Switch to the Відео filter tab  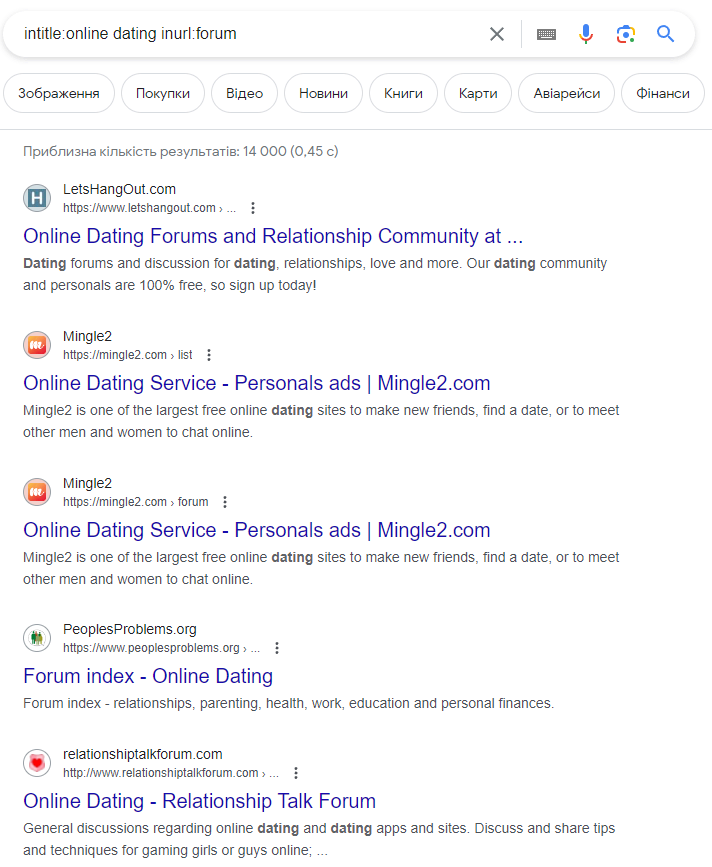coord(244,93)
